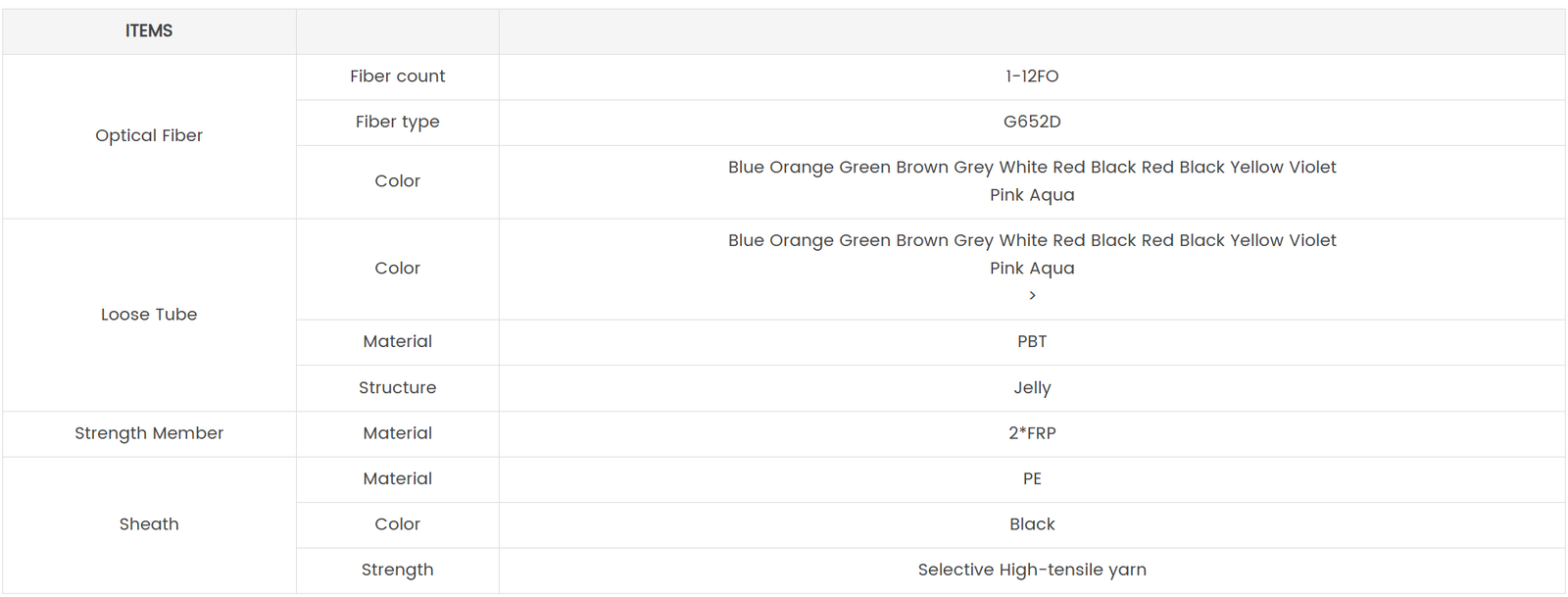Click the small chevron below Pink Aqua
Image resolution: width=1568 pixels, height=597 pixels.
point(1032,295)
